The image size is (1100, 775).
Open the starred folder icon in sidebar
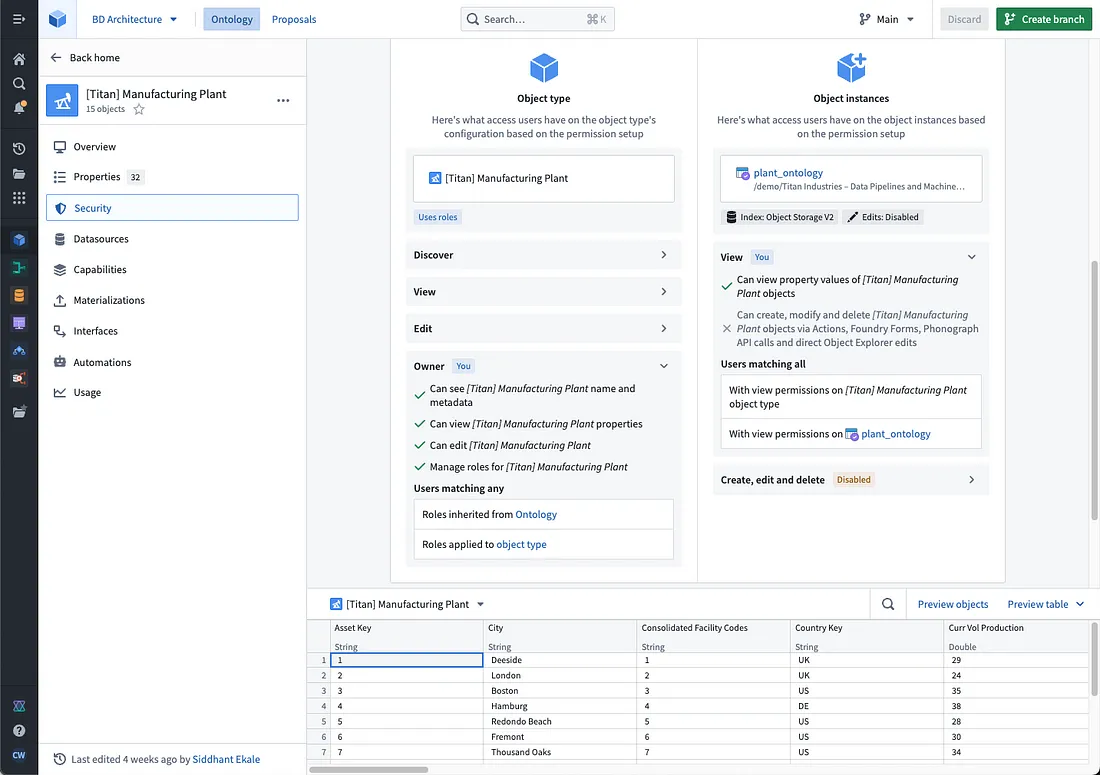click(x=19, y=412)
